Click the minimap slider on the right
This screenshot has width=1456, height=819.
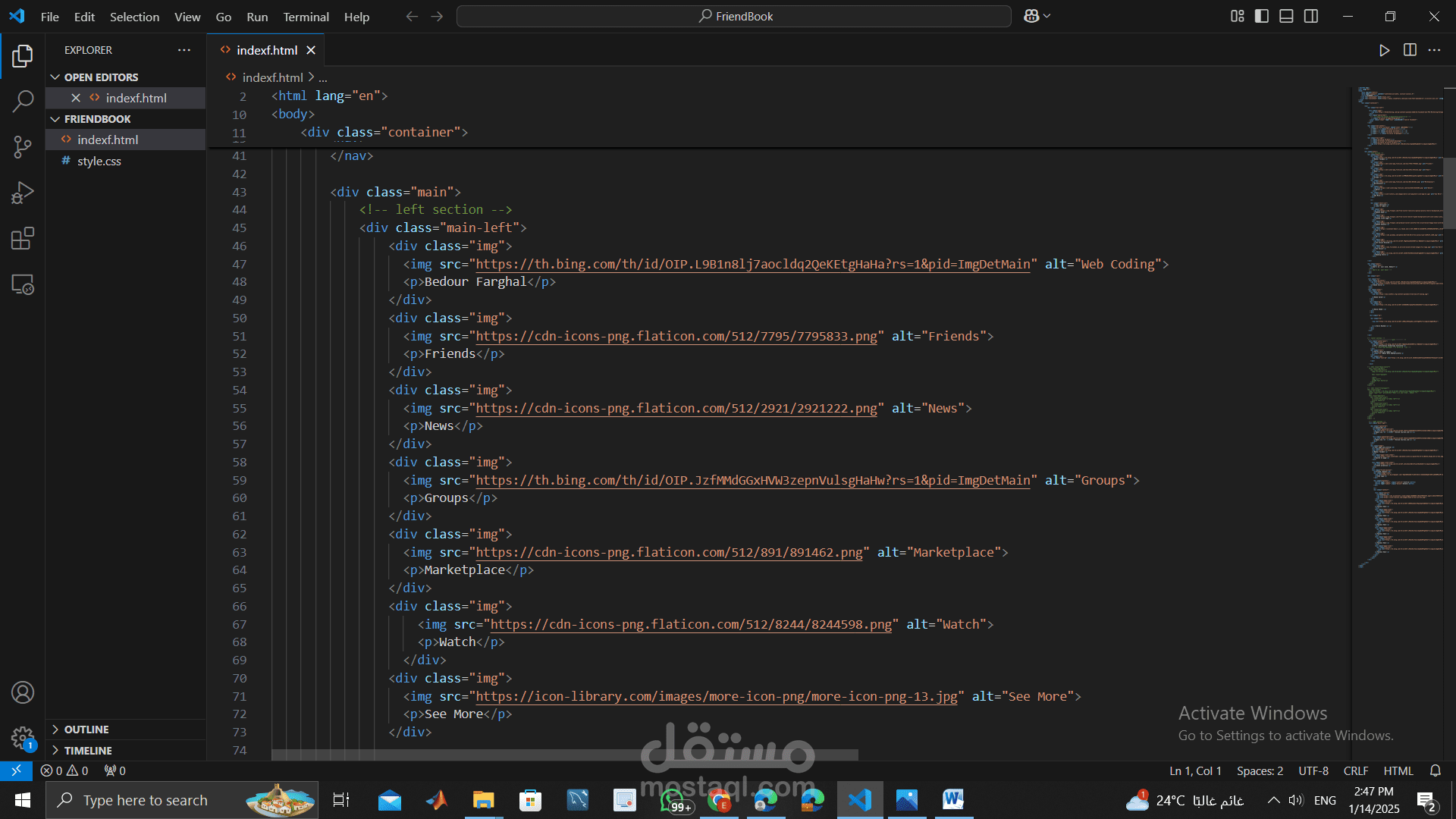click(x=1448, y=193)
